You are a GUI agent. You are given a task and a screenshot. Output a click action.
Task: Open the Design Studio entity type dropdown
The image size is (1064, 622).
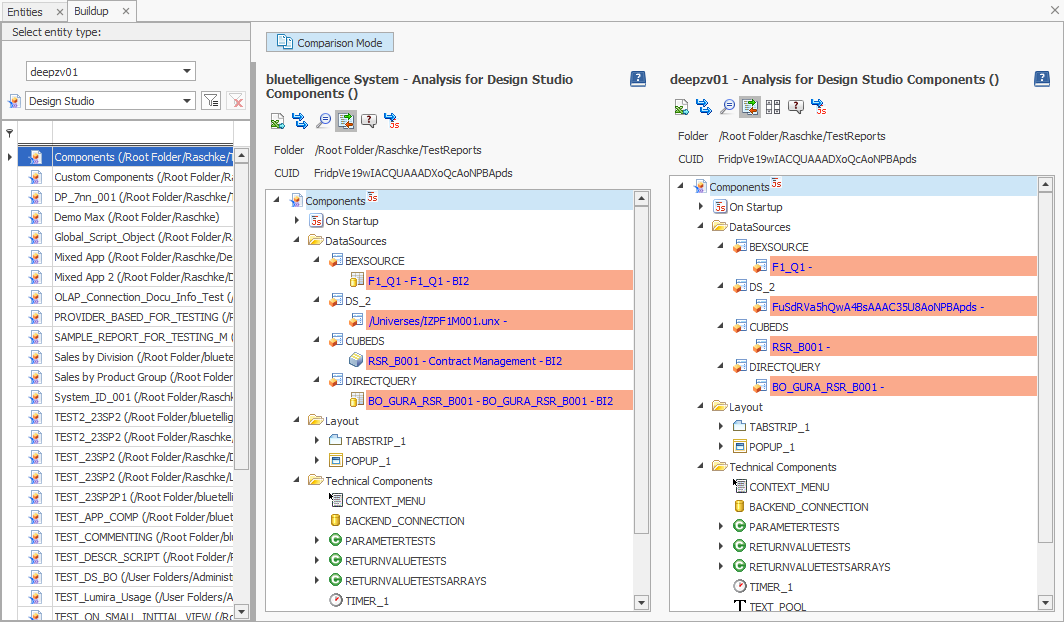pos(188,101)
